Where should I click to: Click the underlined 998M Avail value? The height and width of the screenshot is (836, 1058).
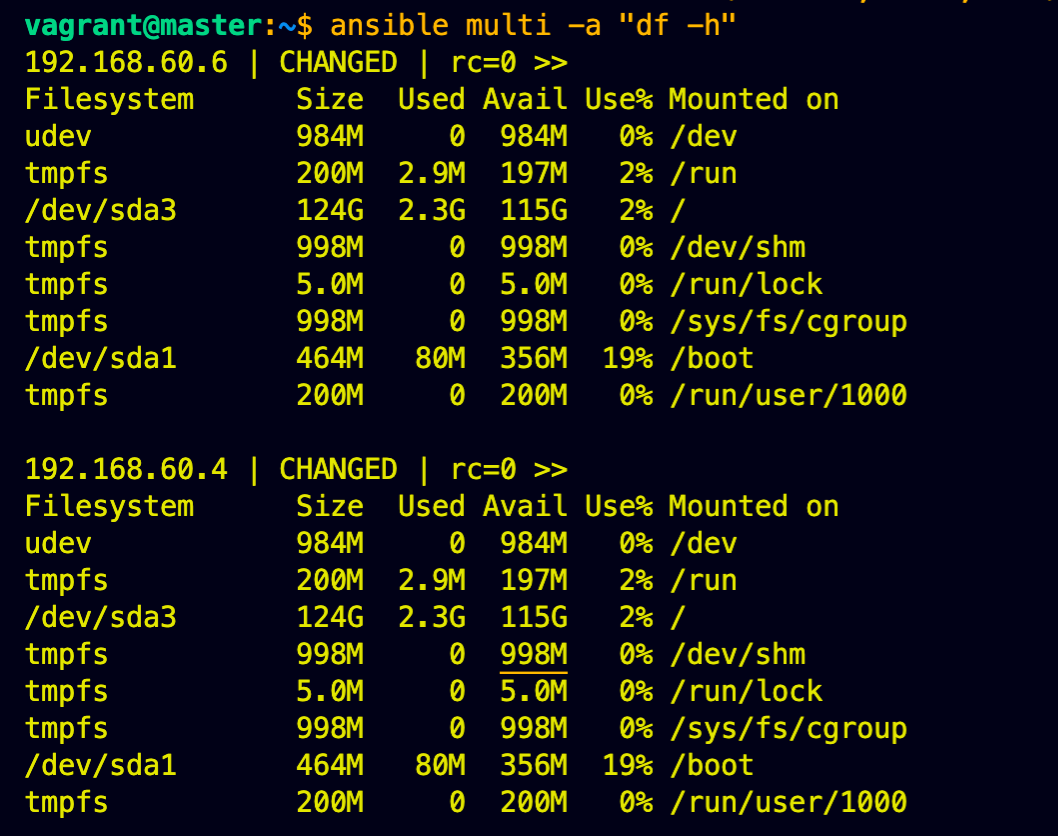pos(533,654)
